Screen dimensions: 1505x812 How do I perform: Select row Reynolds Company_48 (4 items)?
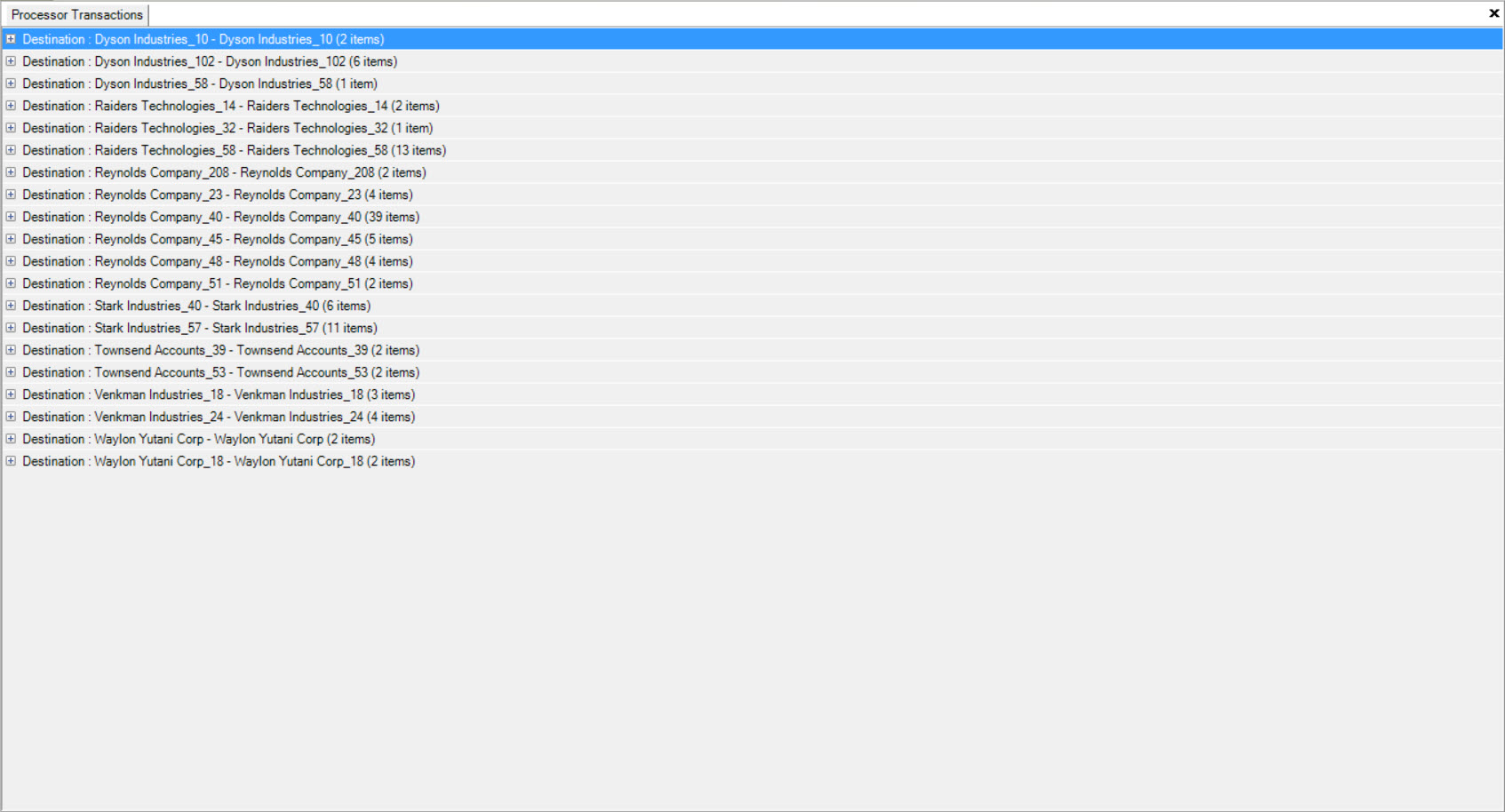pyautogui.click(x=752, y=261)
